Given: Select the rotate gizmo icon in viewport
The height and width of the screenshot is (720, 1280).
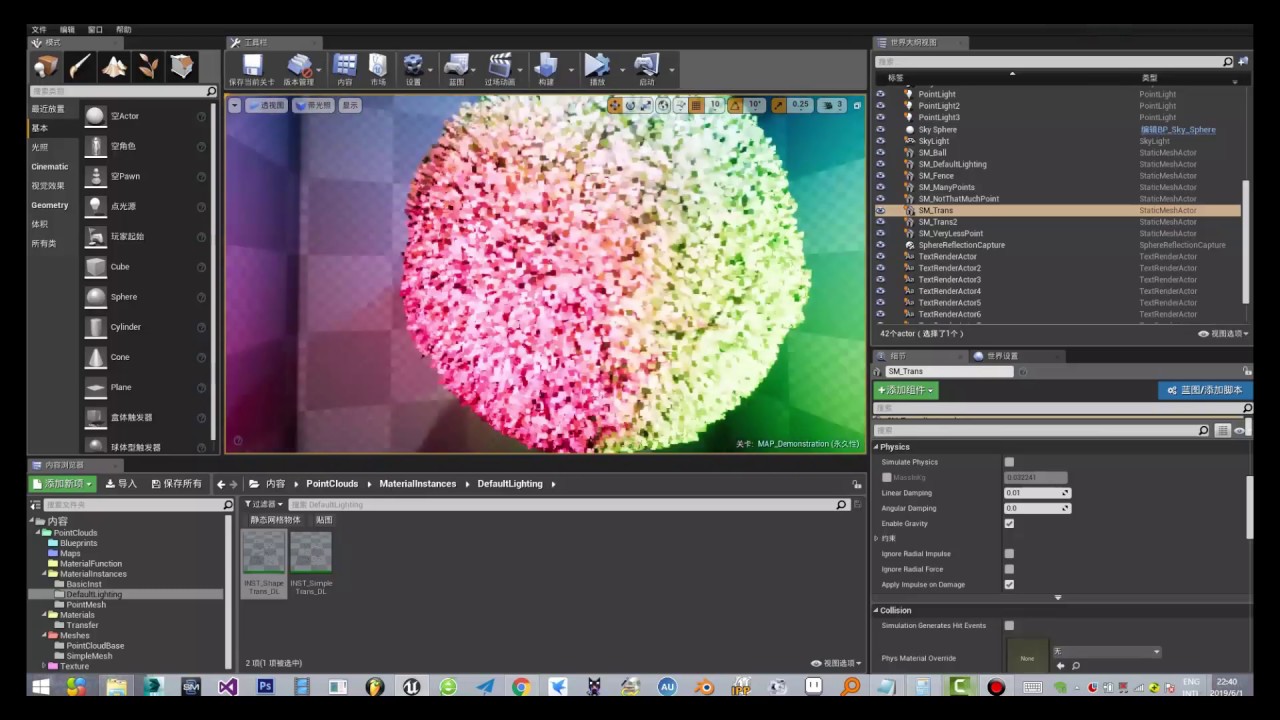Looking at the screenshot, I should [631, 105].
